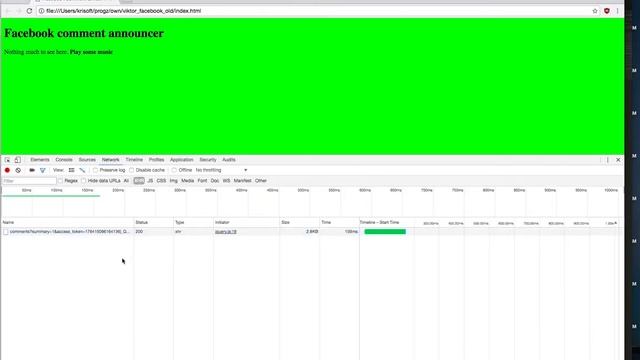Select the Network tab
Screen dimensions: 640x360
(x=110, y=160)
